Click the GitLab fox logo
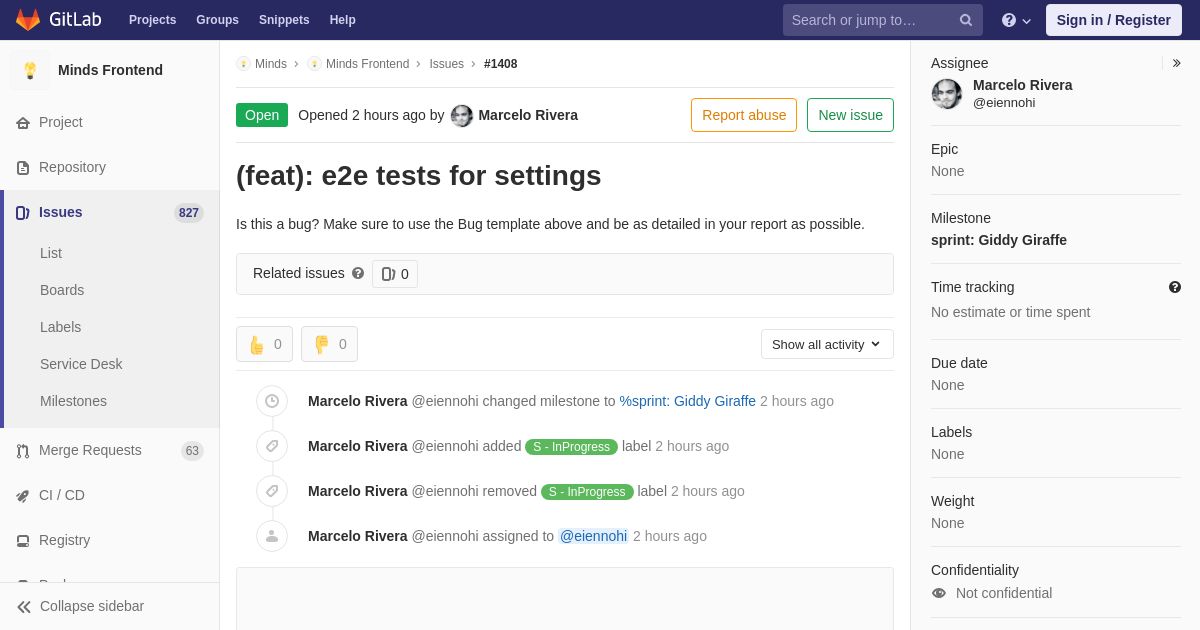 [x=28, y=20]
